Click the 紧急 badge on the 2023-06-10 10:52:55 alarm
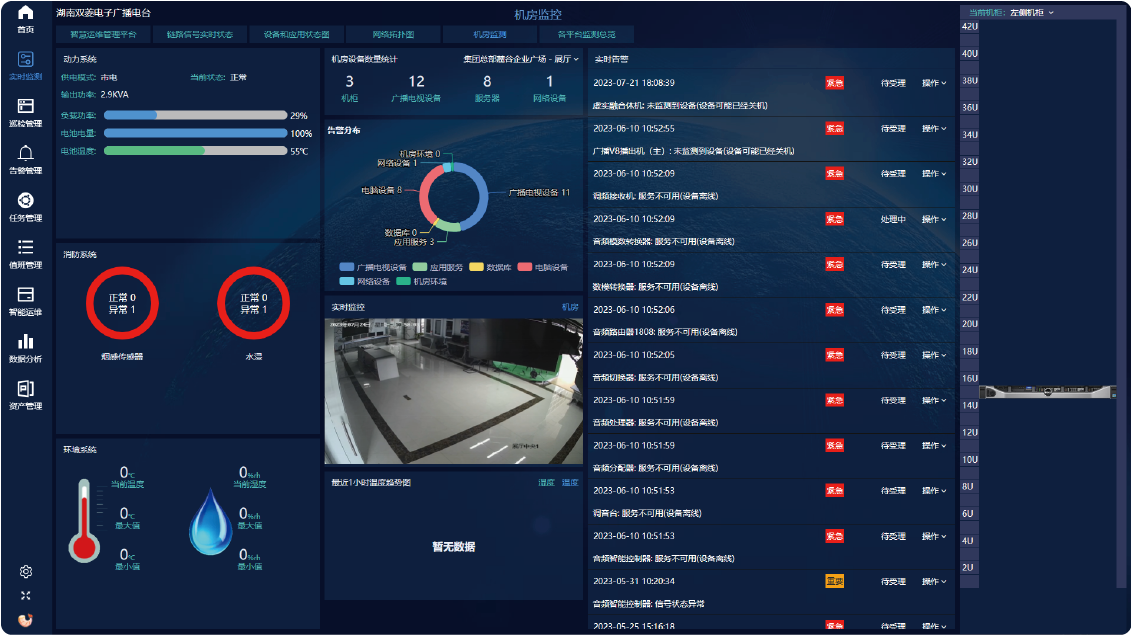The width and height of the screenshot is (1132, 637). (x=835, y=129)
